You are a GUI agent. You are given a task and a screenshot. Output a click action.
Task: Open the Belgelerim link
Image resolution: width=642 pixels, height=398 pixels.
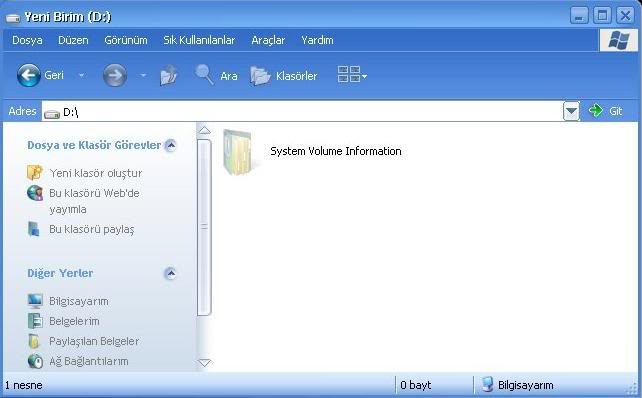[x=74, y=321]
